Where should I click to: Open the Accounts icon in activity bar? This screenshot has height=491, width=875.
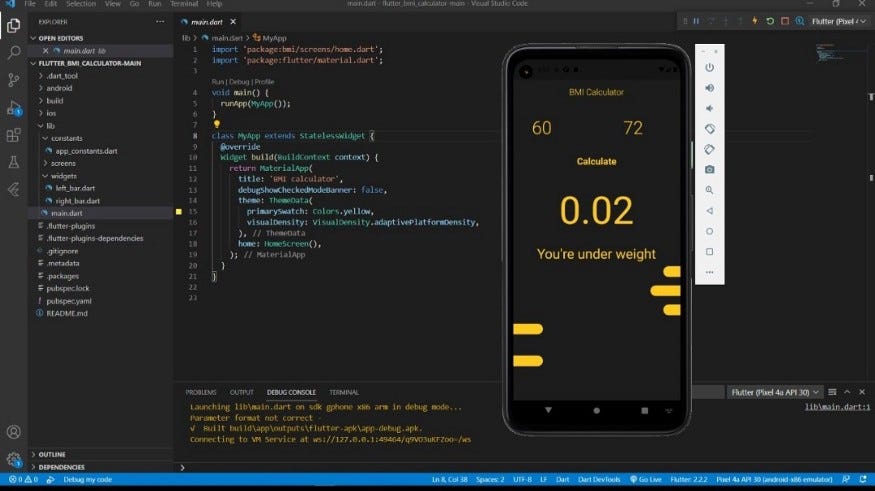[x=13, y=432]
